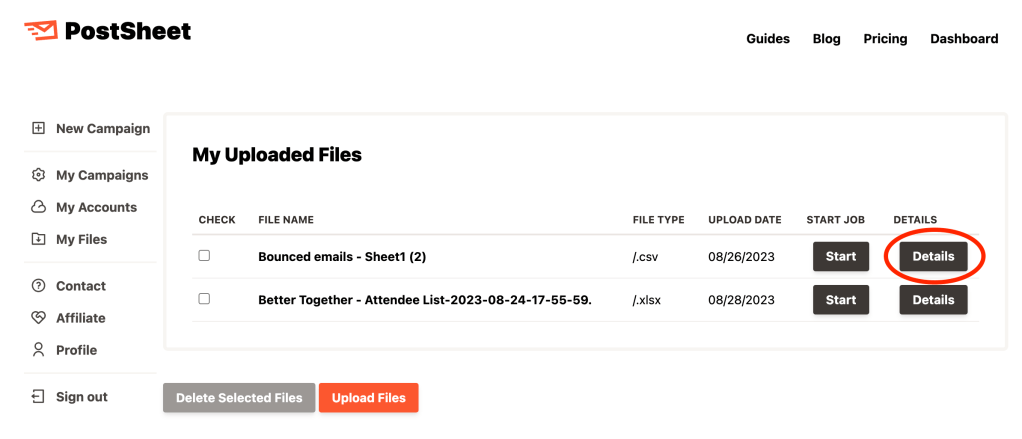Screen dimensions: 1022x439
Task: Open the Blog page
Action: (x=826, y=39)
